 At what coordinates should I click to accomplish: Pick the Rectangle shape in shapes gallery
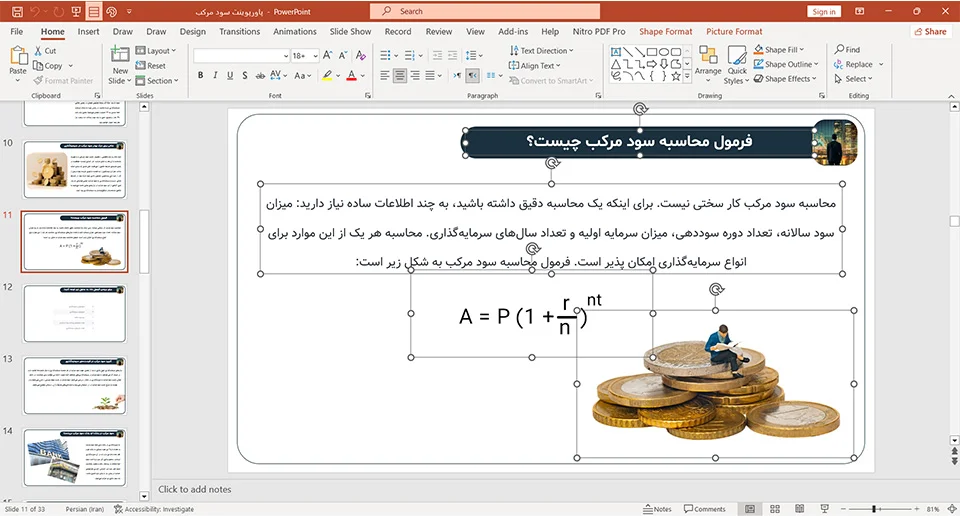(x=651, y=52)
